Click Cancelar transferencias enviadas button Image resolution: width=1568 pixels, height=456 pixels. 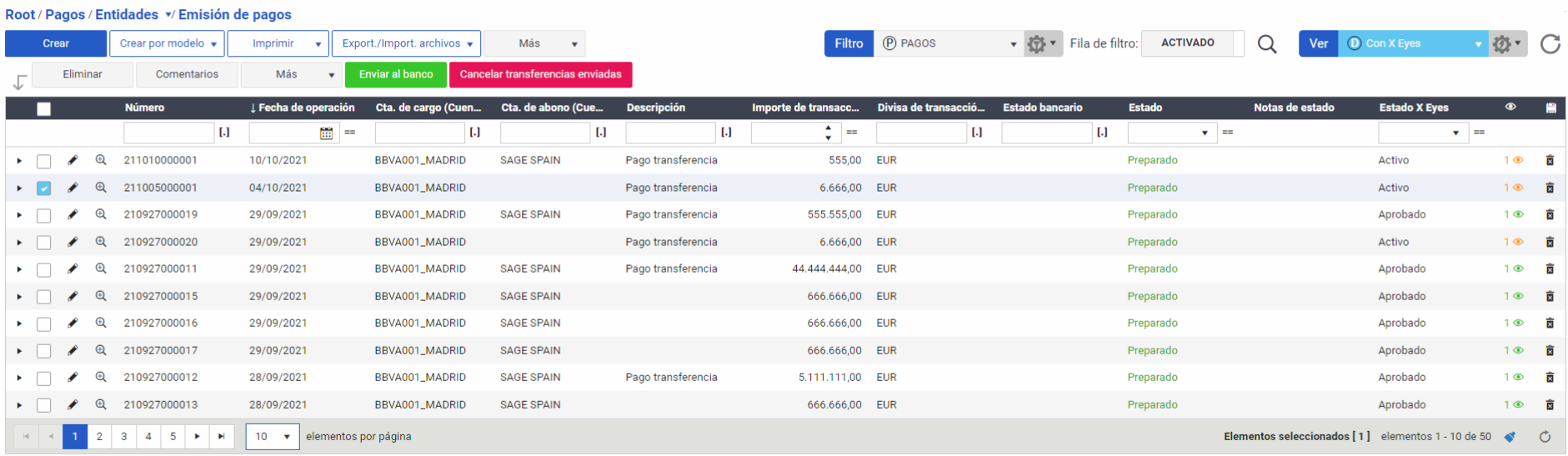(540, 74)
